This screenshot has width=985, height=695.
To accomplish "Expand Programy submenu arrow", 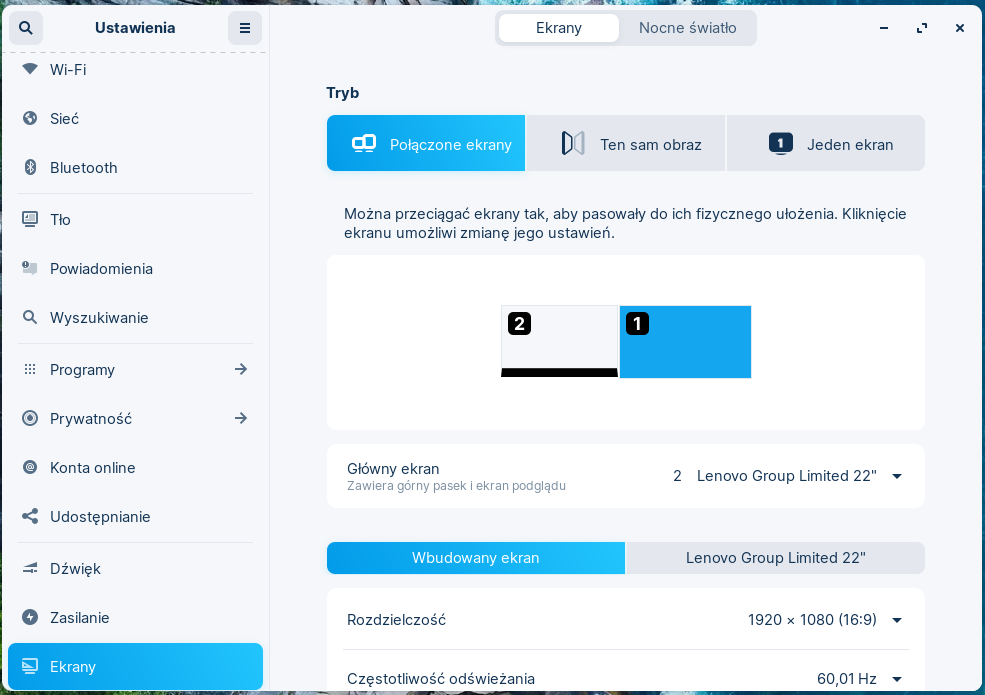I will coord(241,369).
